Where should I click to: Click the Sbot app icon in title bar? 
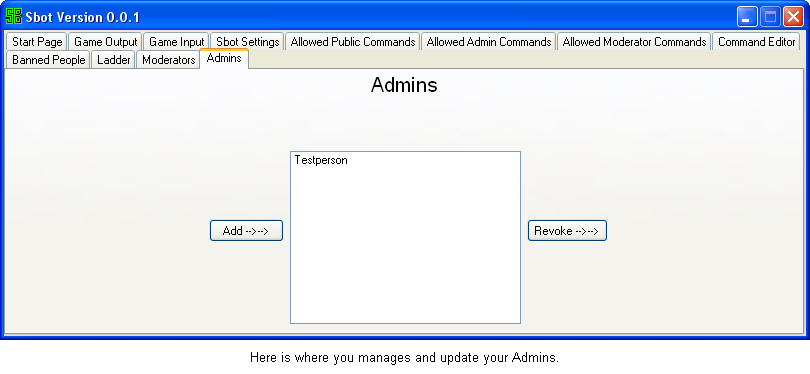pos(14,17)
